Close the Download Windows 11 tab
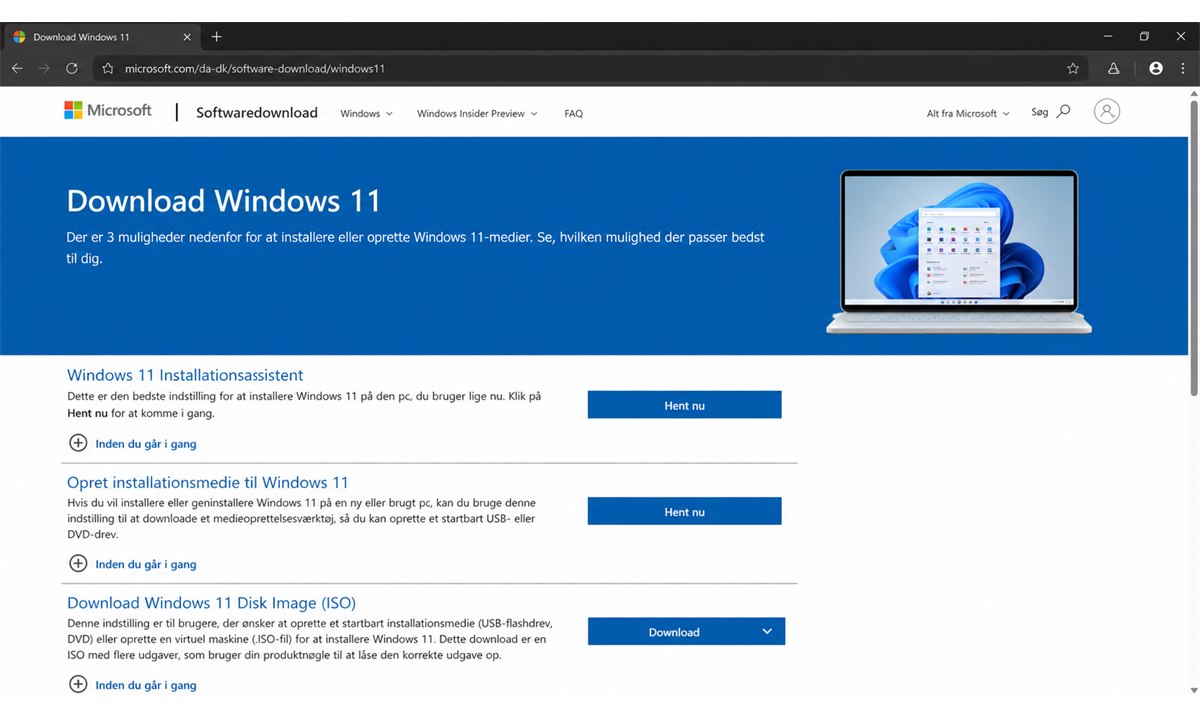The width and height of the screenshot is (1200, 720). [187, 37]
